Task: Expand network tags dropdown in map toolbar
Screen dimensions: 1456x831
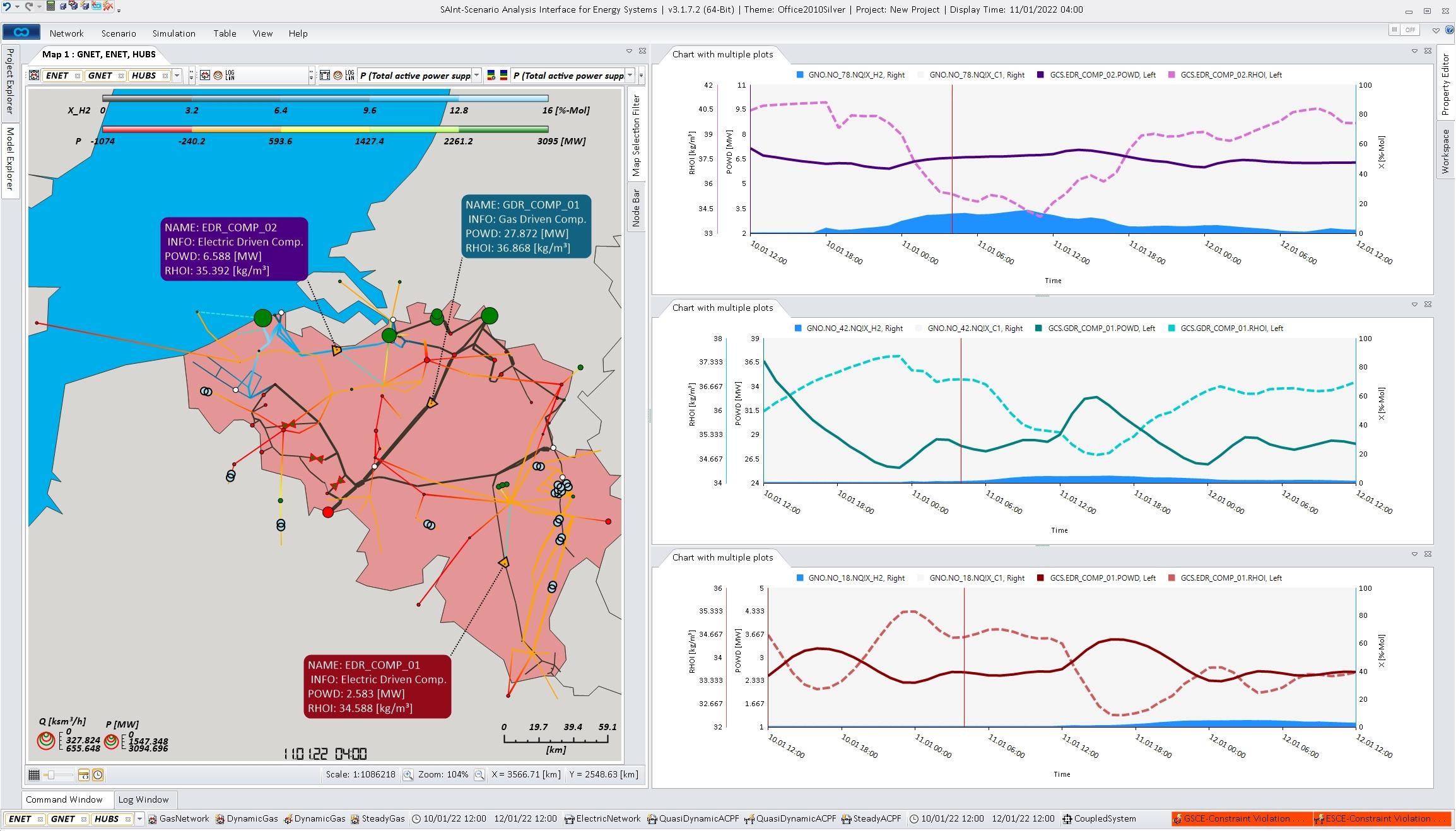Action: [177, 76]
